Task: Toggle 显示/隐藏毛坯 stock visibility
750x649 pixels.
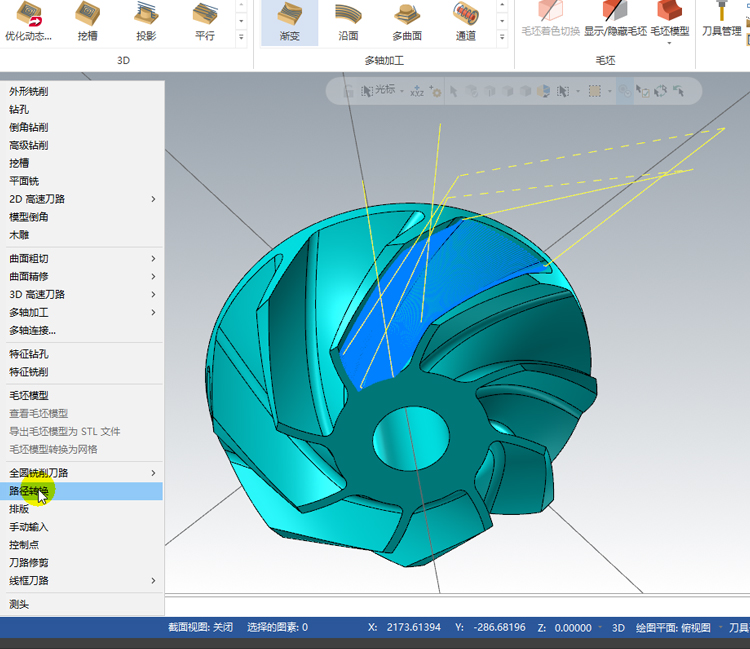Action: tap(615, 20)
